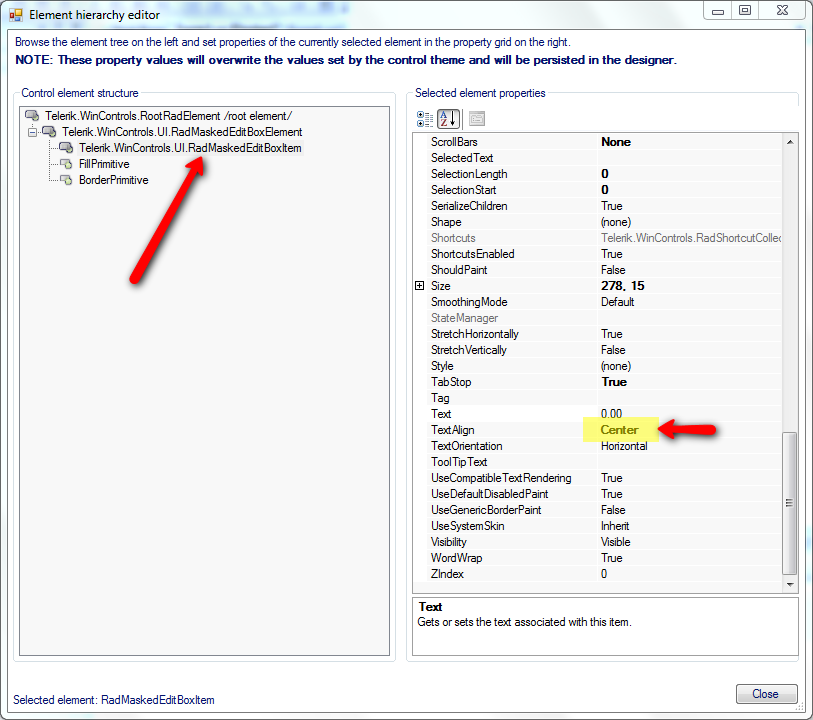The image size is (813, 720).
Task: Maximize the Element hierarchy editor window
Action: 745,11
